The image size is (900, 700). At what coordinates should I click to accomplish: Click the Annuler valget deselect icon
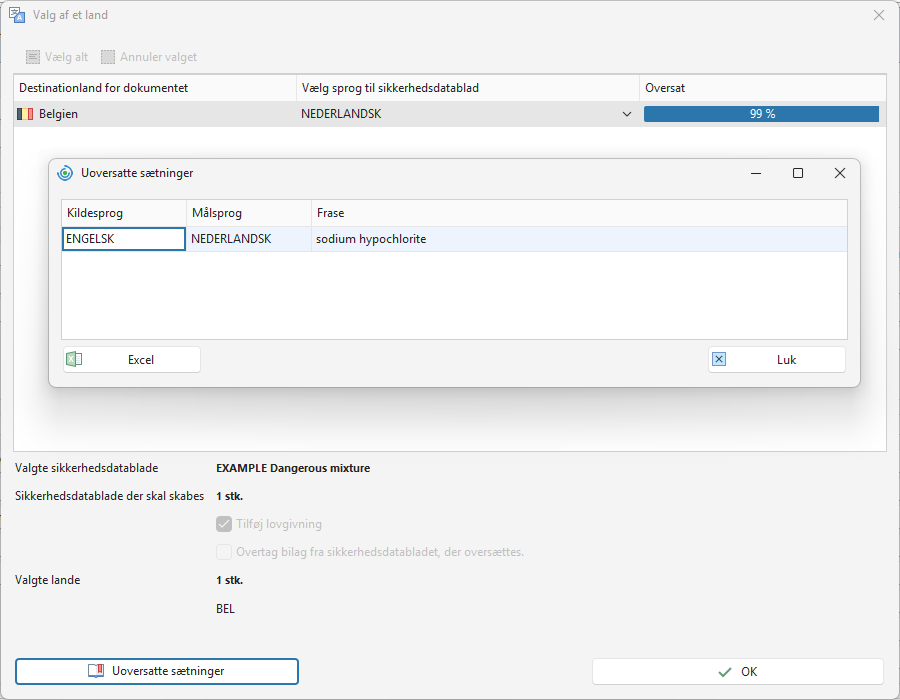(x=108, y=57)
